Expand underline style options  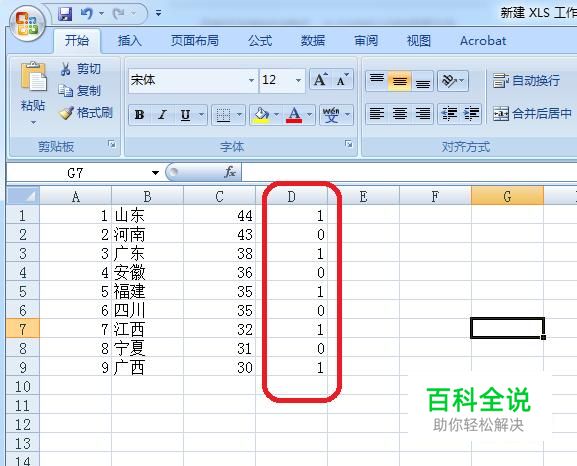(202, 115)
